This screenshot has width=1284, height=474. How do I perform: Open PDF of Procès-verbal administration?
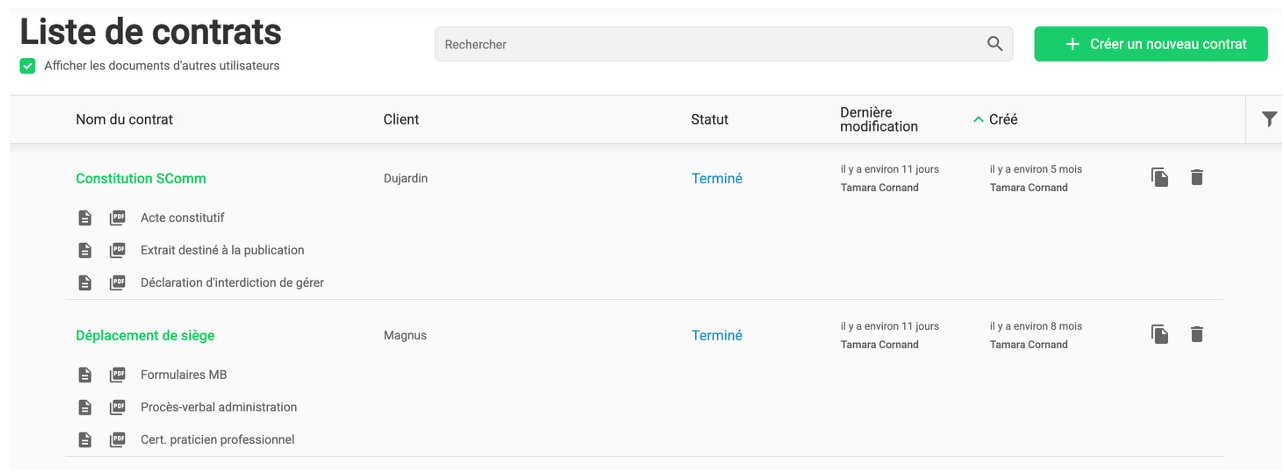pyautogui.click(x=118, y=407)
